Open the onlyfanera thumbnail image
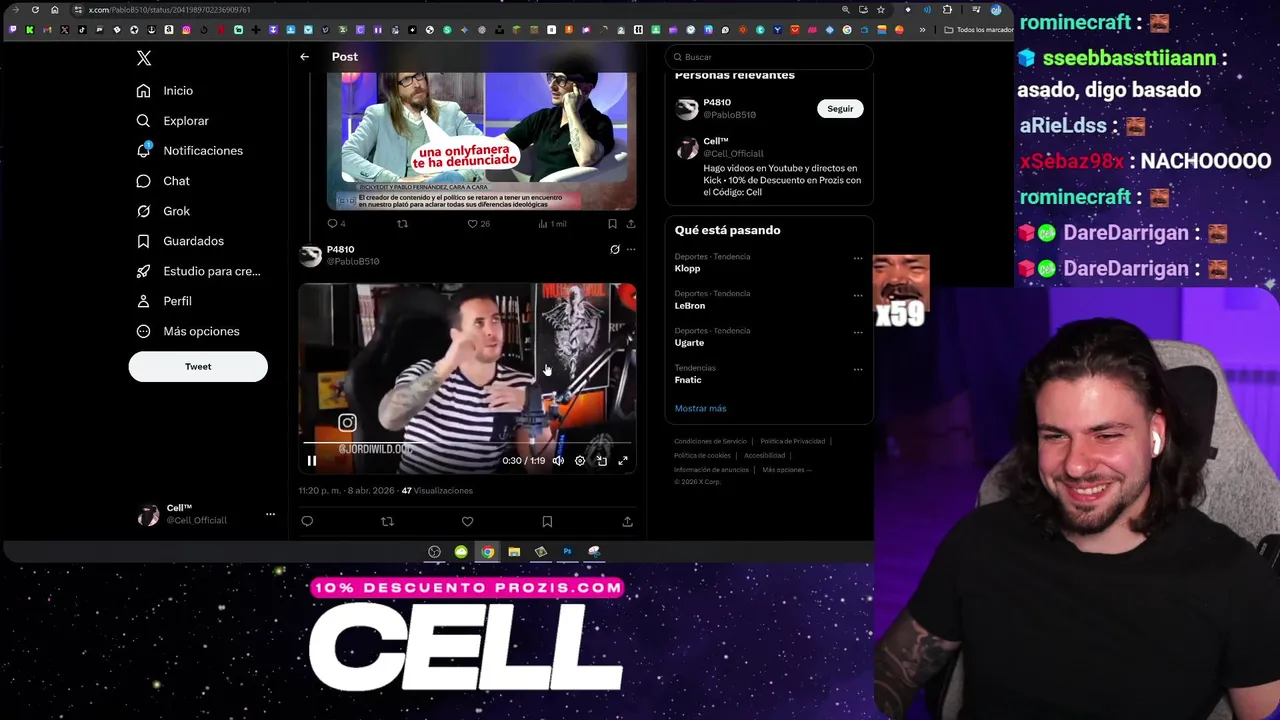1280x720 pixels. tap(482, 140)
